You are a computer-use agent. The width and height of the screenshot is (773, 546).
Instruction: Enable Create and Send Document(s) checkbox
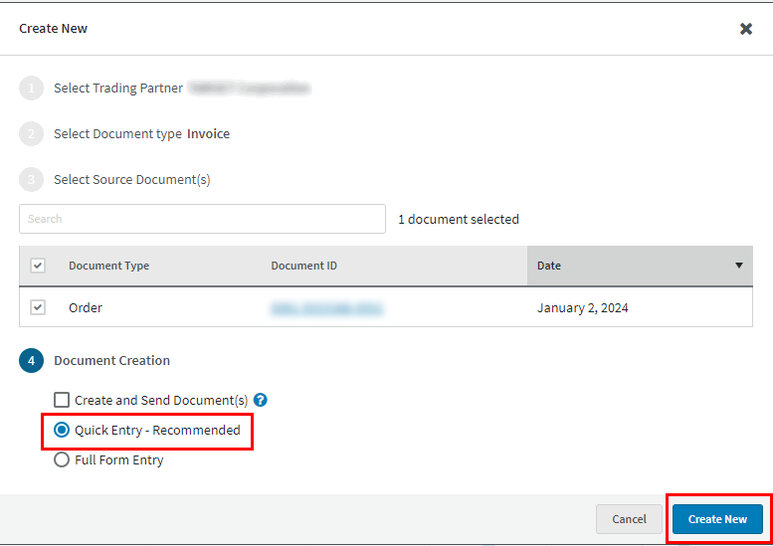tap(62, 400)
